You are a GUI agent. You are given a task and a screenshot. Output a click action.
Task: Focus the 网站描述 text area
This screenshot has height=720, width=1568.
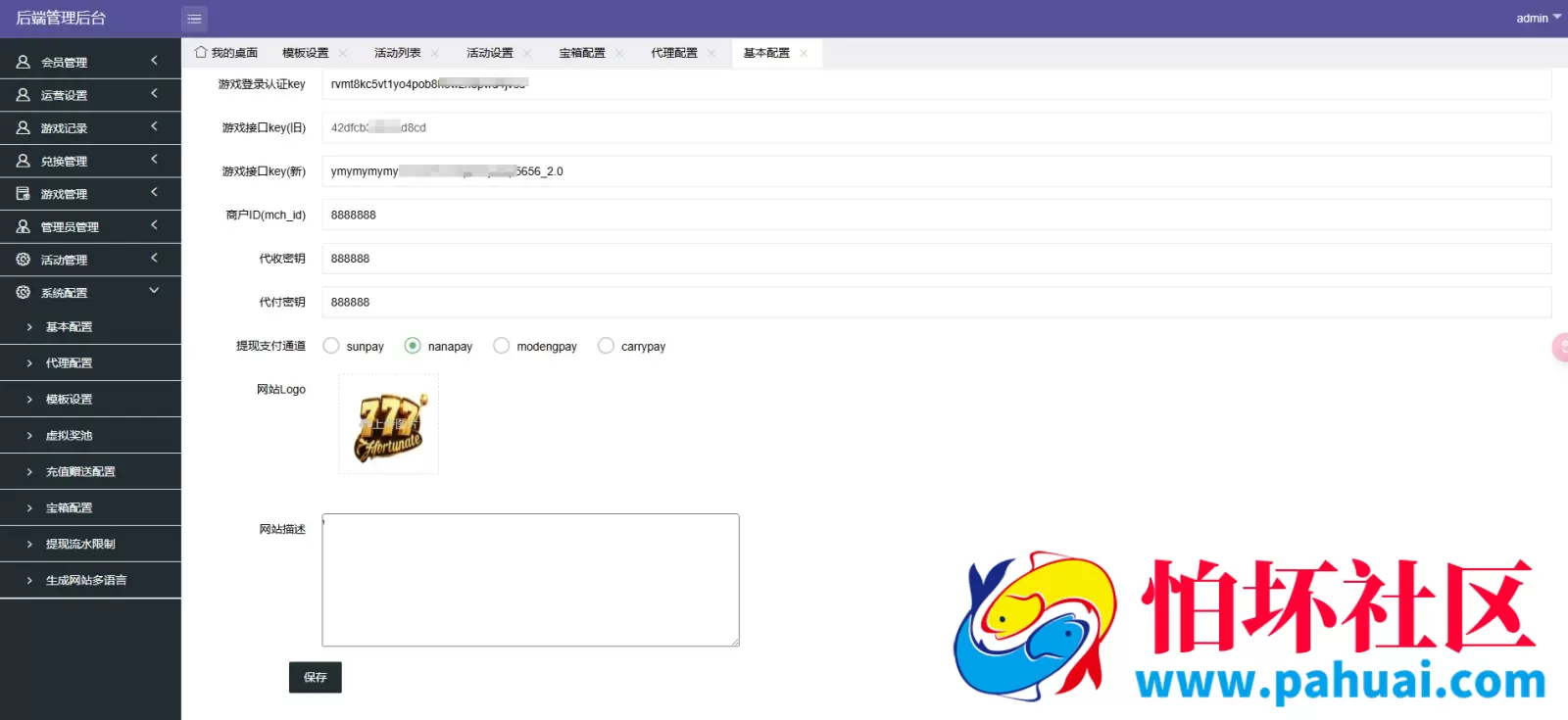pos(530,580)
